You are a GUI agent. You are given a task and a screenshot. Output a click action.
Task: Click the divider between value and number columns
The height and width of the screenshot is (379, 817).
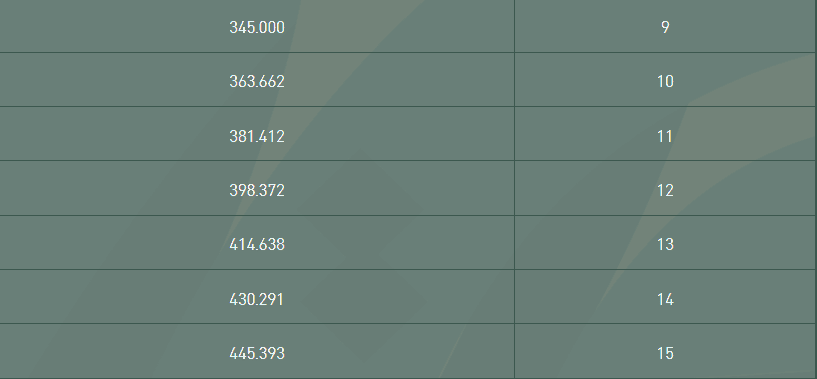514,189
